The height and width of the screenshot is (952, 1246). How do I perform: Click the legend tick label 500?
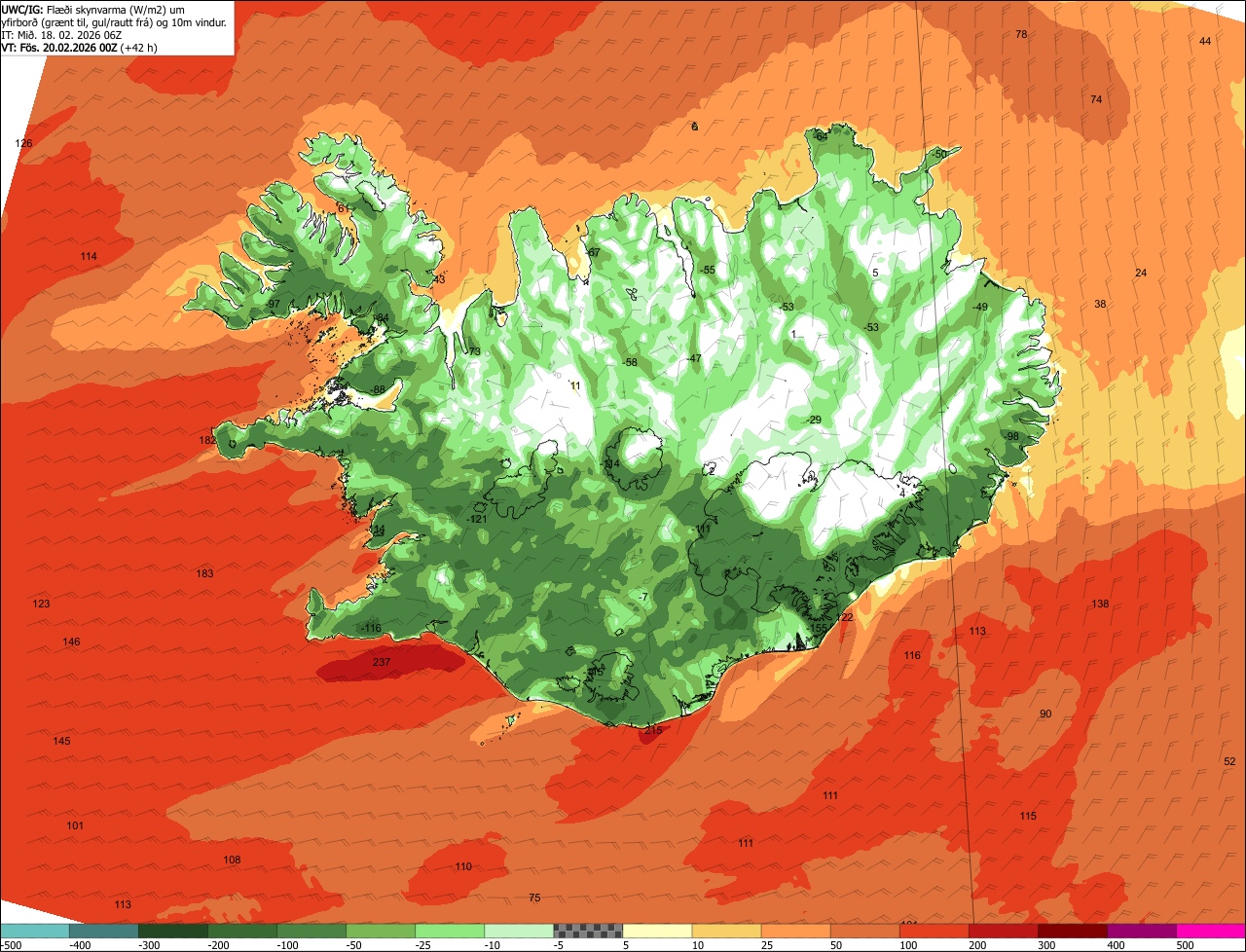[x=1186, y=945]
